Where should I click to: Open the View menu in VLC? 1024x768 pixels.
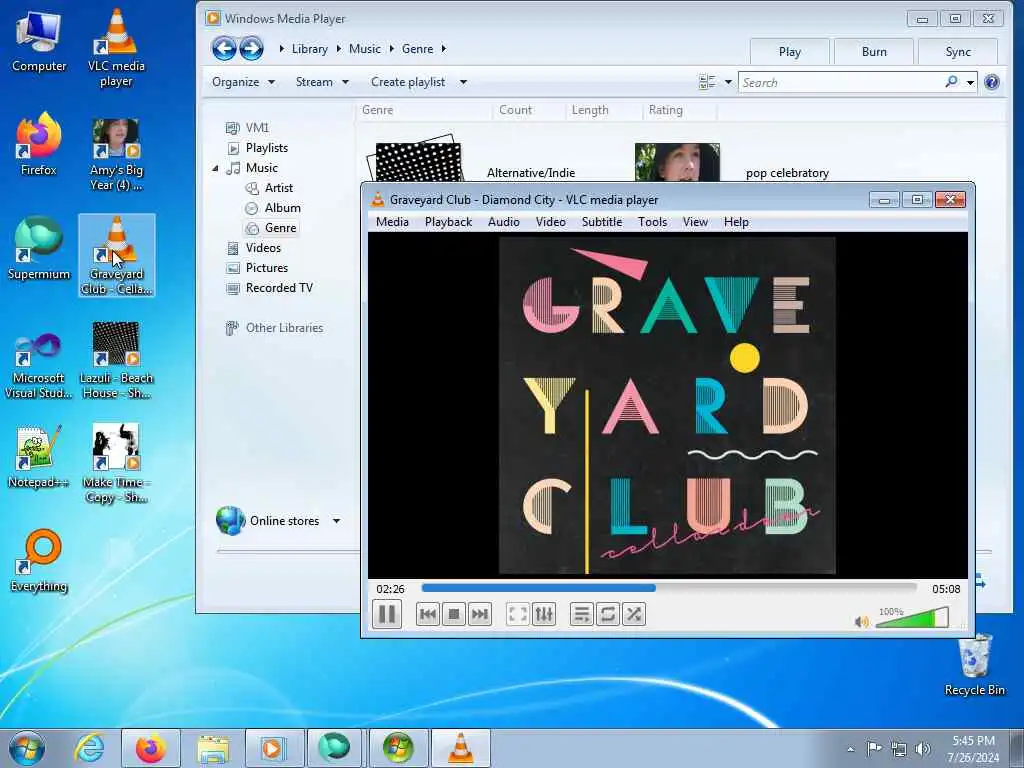(696, 222)
